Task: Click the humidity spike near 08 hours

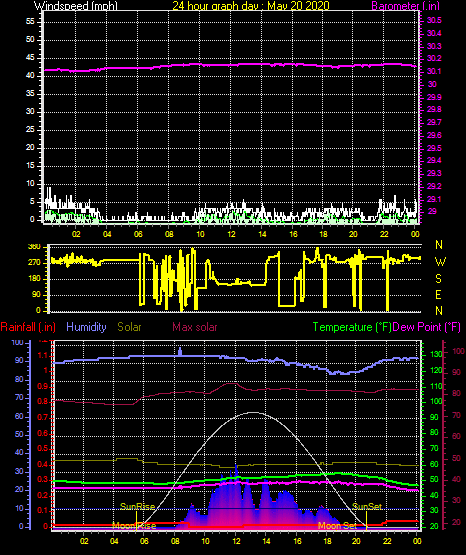Action: point(180,351)
